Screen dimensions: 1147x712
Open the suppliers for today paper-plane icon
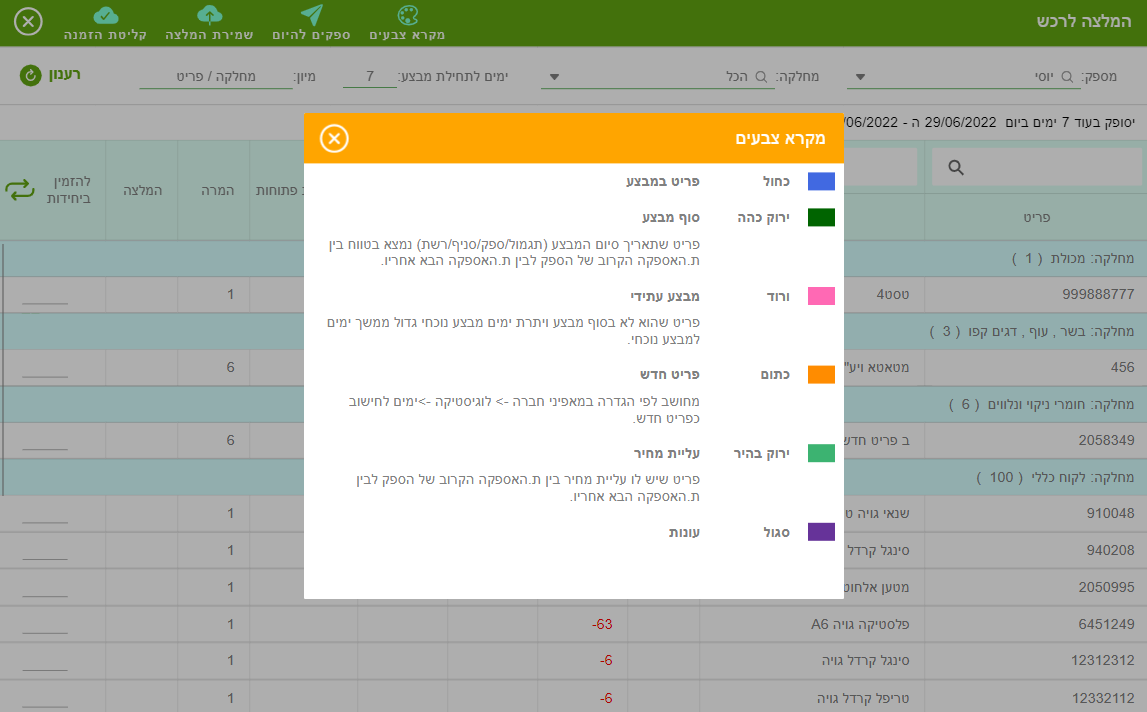pyautogui.click(x=312, y=15)
